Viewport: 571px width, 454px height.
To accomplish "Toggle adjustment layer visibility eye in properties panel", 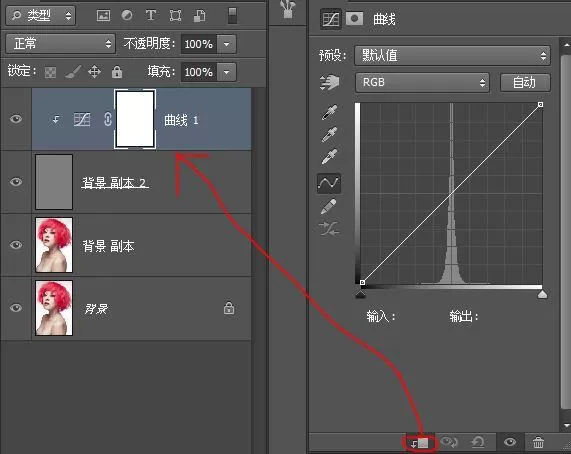I will 510,442.
